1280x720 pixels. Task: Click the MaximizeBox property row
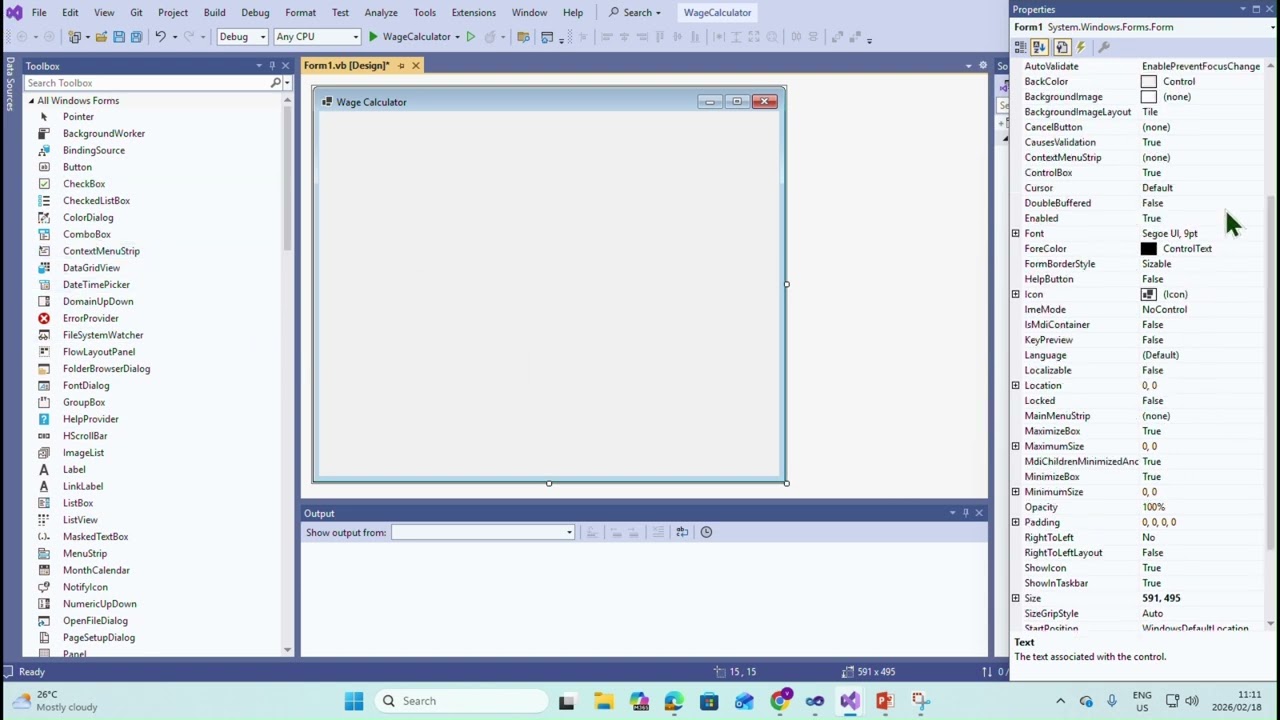pyautogui.click(x=1138, y=431)
